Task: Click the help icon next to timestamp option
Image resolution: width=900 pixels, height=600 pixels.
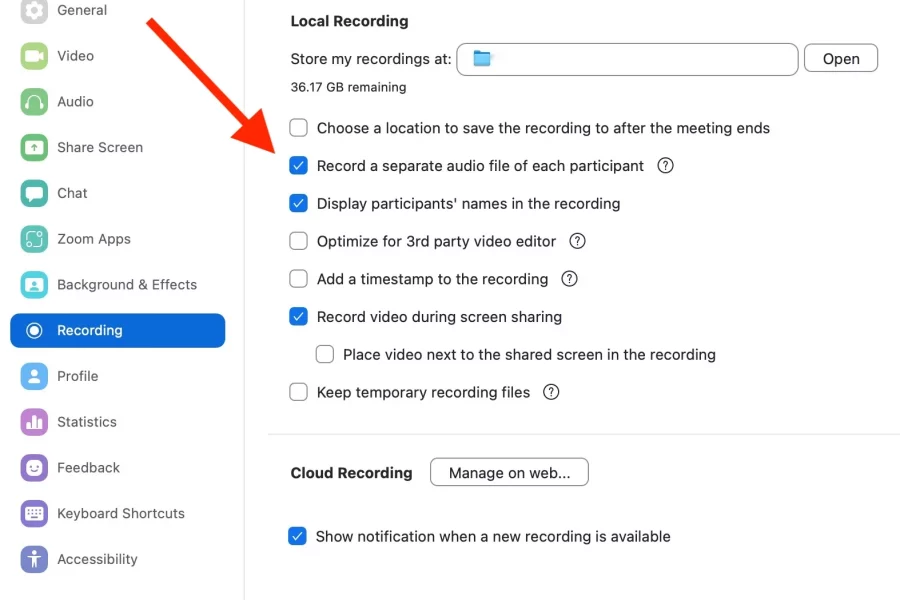Action: tap(569, 279)
